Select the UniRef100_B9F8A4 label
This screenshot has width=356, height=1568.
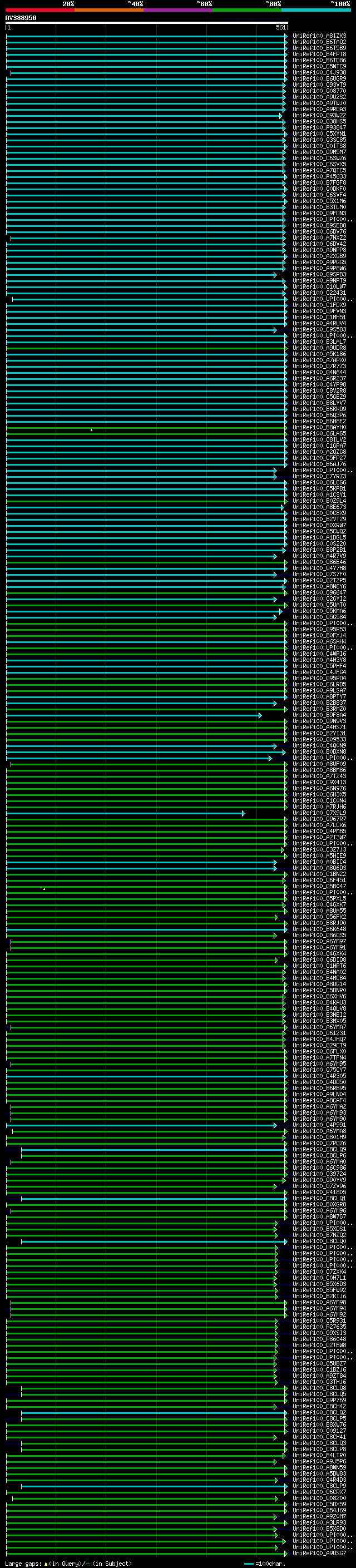(x=319, y=715)
